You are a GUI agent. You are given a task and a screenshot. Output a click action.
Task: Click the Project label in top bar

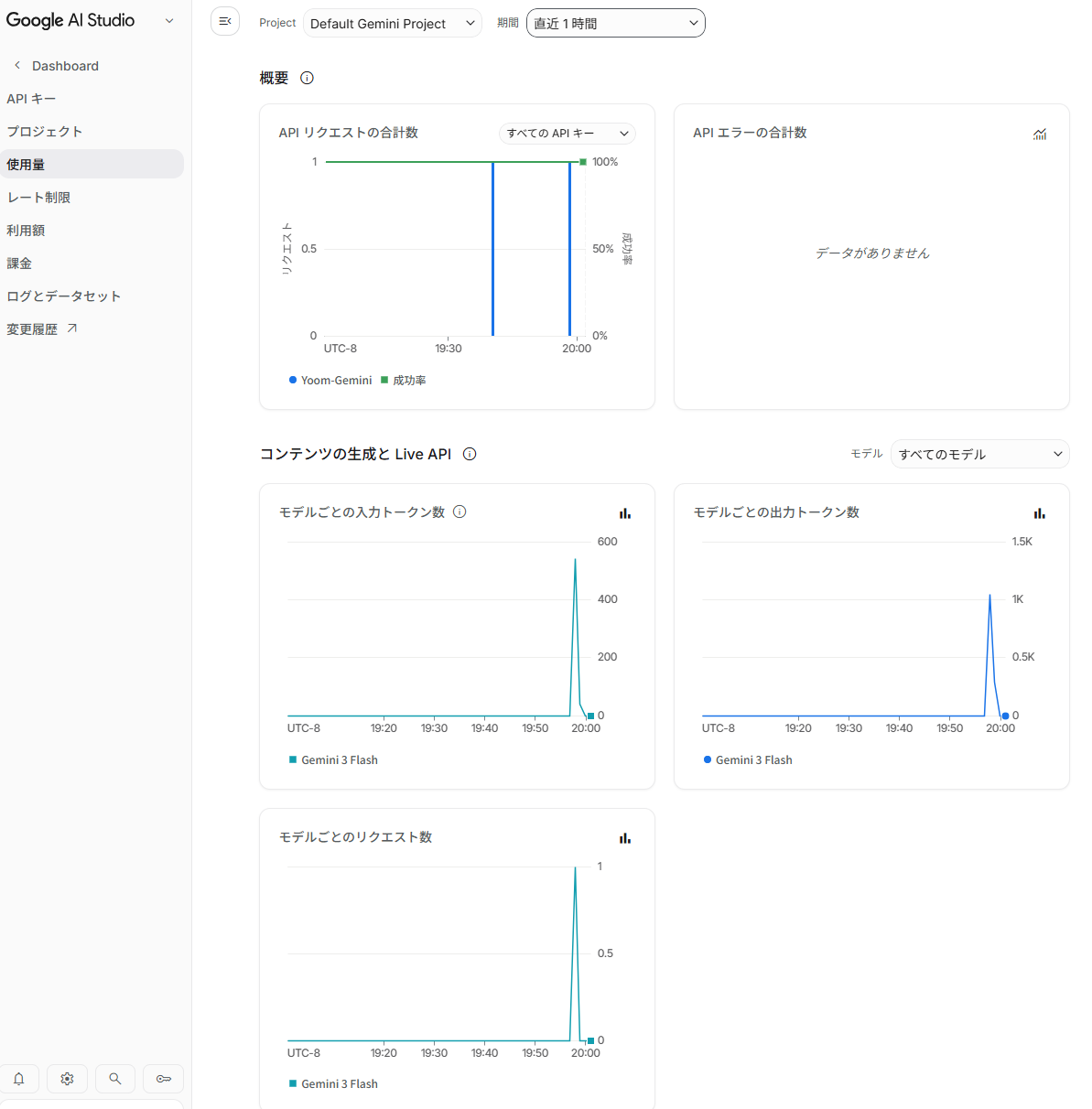click(277, 23)
